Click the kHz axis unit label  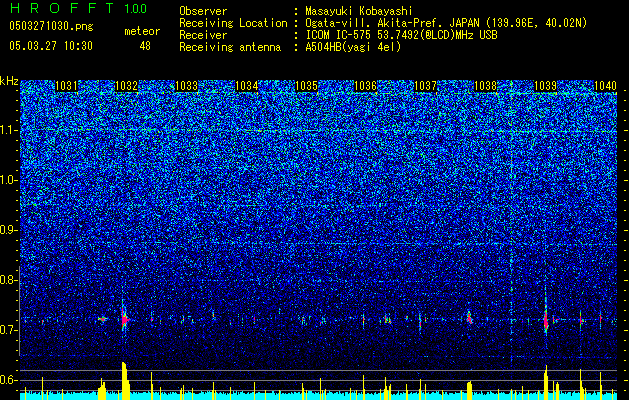coord(9,81)
